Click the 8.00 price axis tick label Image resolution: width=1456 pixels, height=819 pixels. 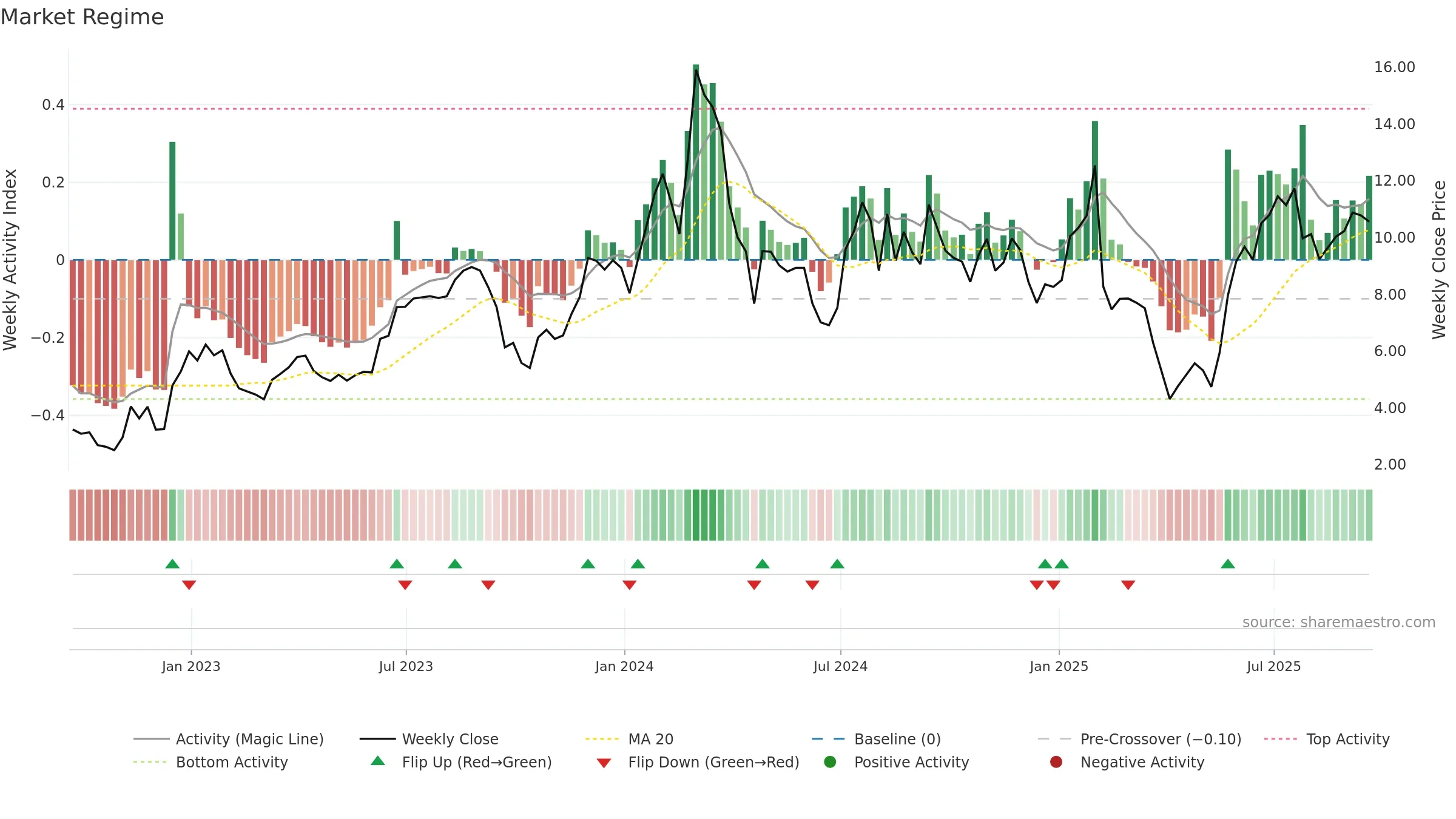point(1390,295)
